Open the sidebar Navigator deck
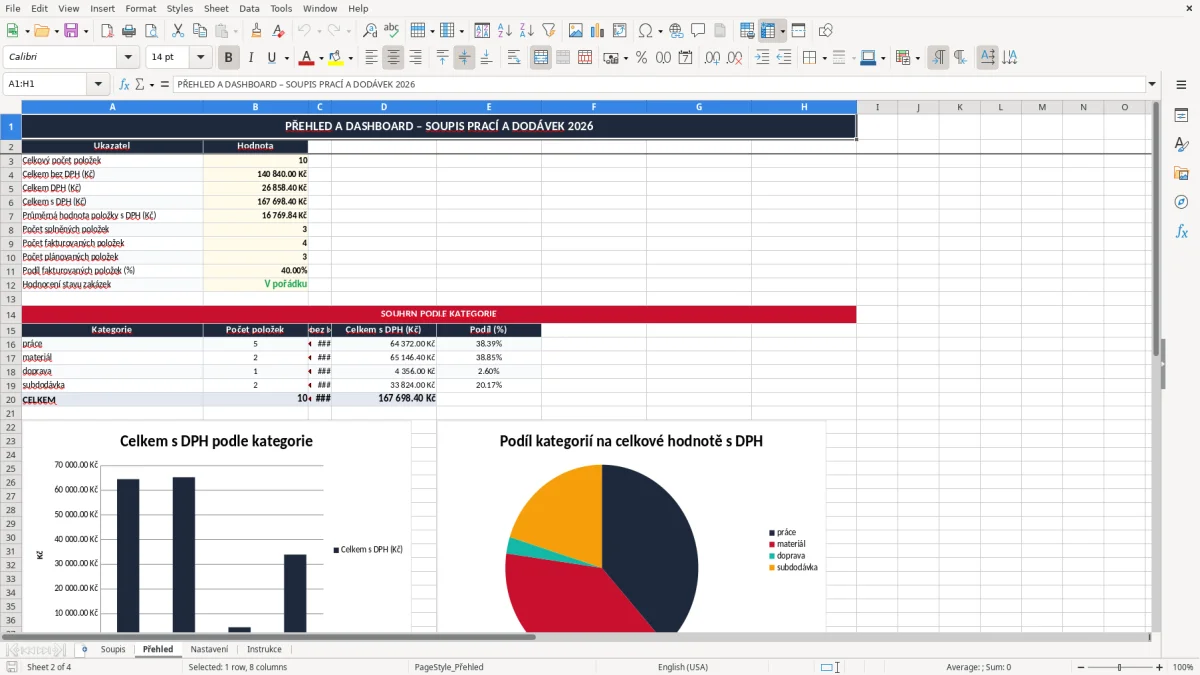 tap(1181, 202)
